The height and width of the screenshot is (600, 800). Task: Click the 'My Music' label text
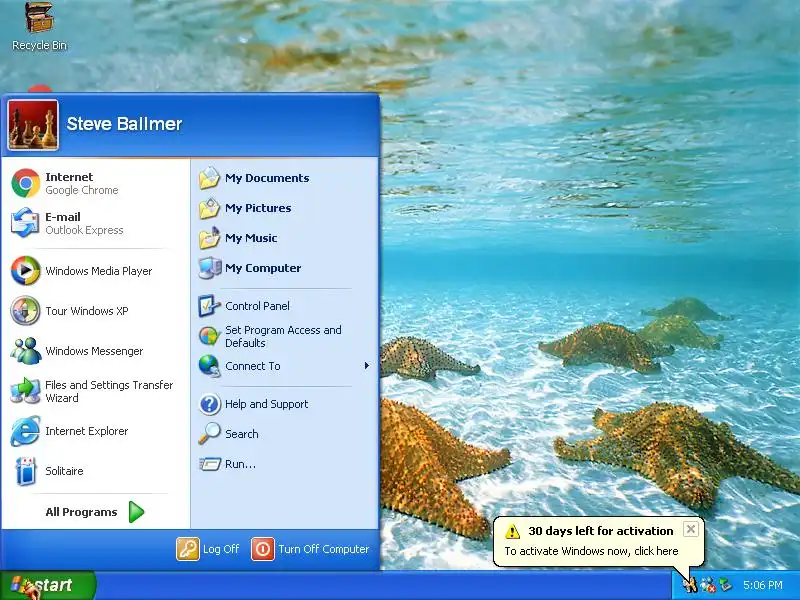251,238
